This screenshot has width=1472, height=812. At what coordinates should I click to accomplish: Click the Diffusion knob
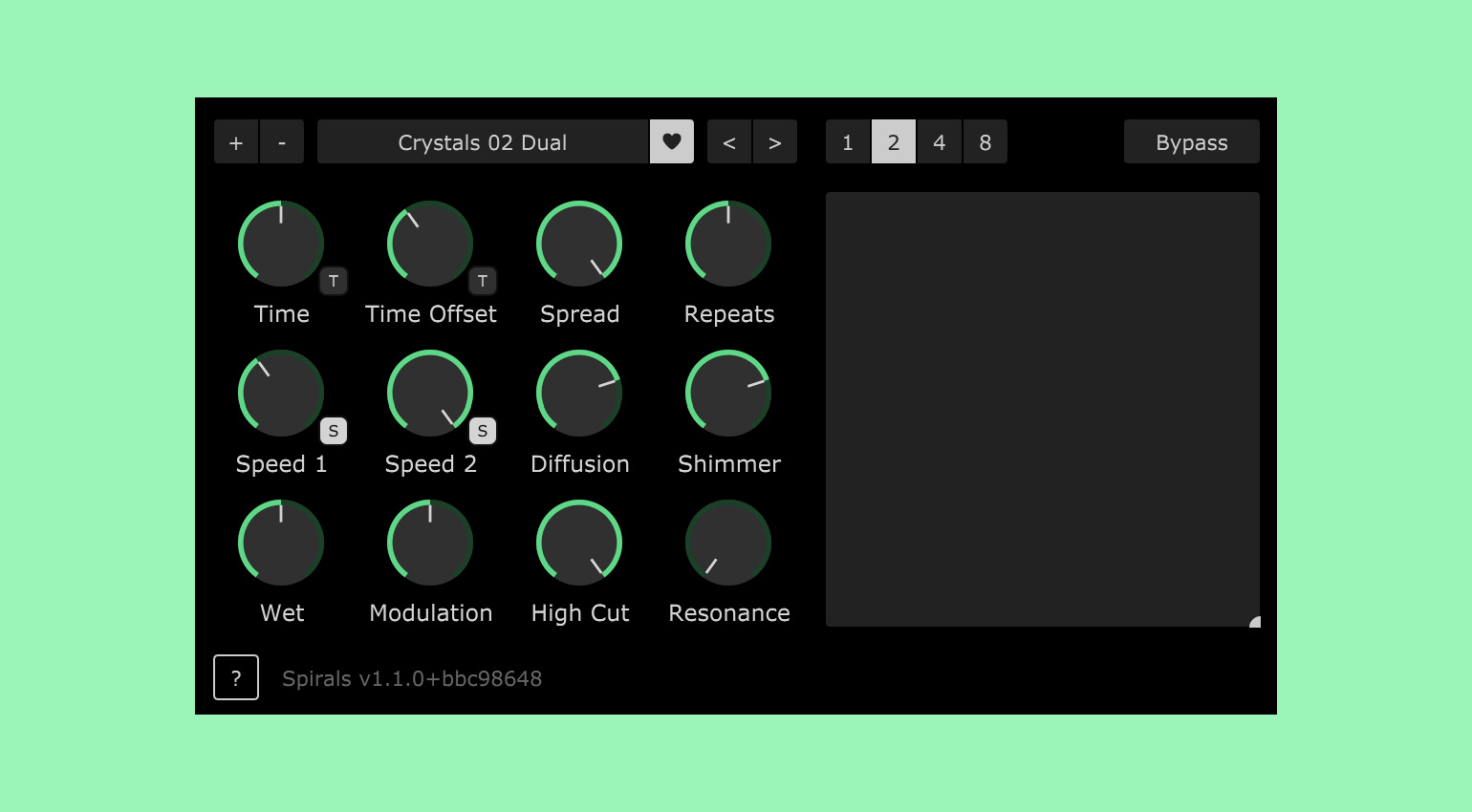pyautogui.click(x=579, y=394)
